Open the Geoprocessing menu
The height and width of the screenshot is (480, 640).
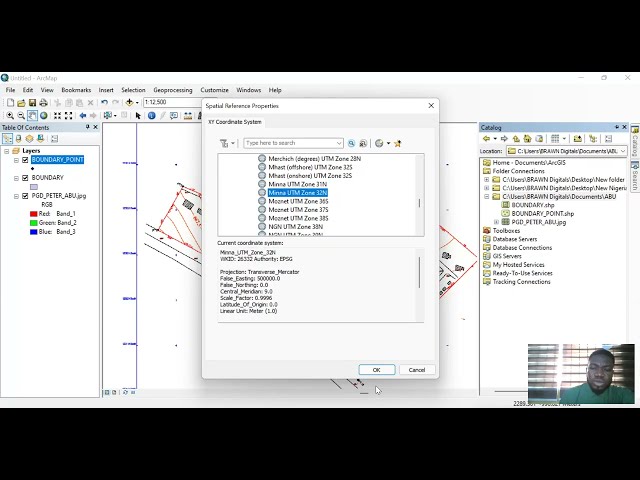[173, 90]
